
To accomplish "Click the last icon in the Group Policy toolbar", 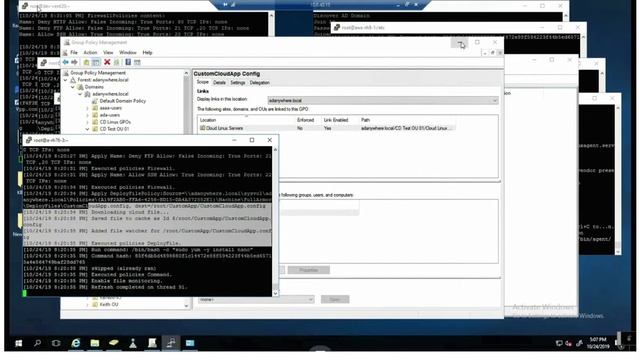I will tap(137, 62).
